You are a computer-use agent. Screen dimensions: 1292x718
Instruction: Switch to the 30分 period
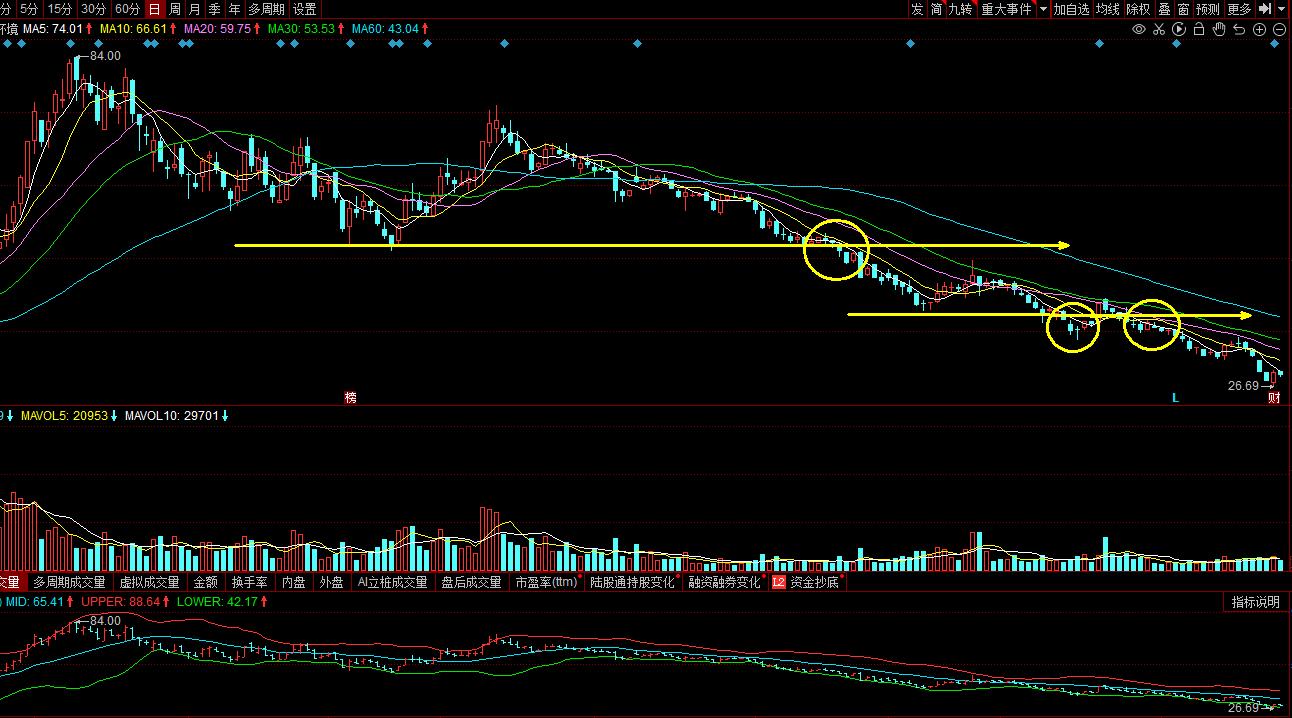(93, 9)
